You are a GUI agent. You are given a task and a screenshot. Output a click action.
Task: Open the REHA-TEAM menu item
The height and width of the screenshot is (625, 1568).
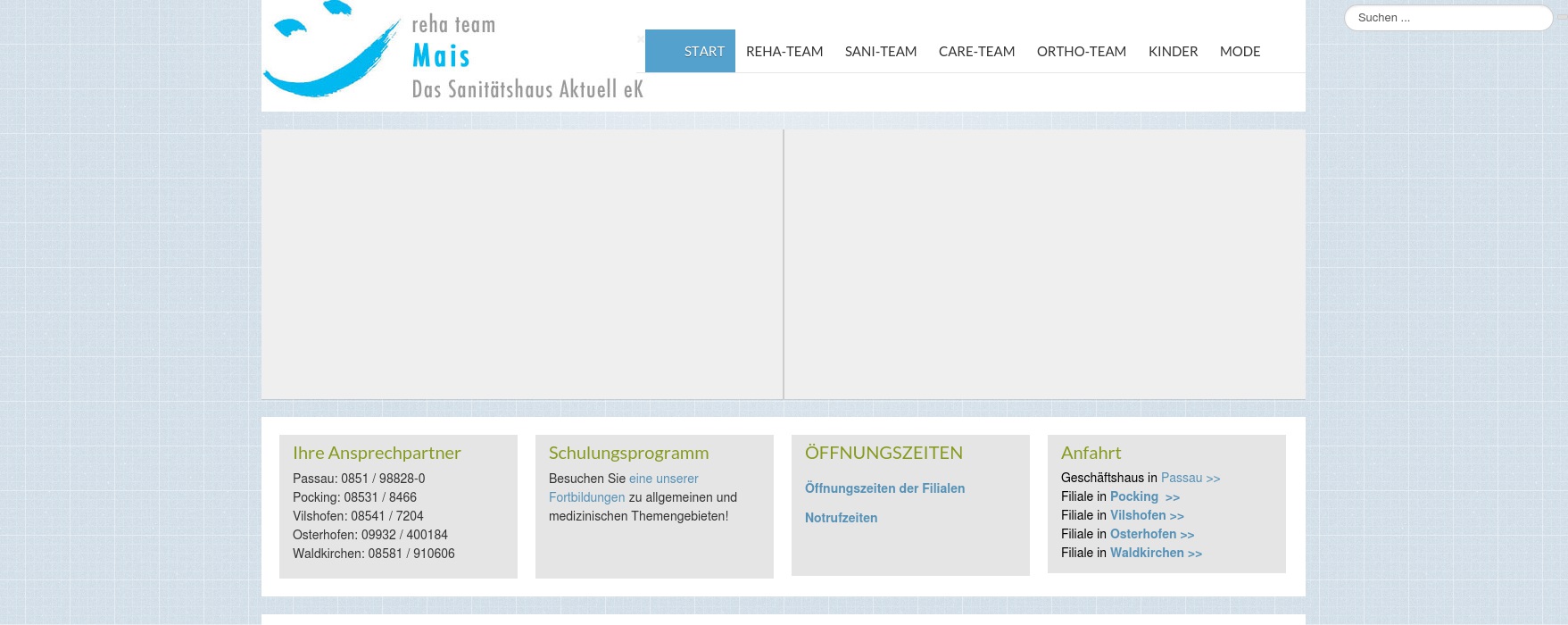[784, 52]
